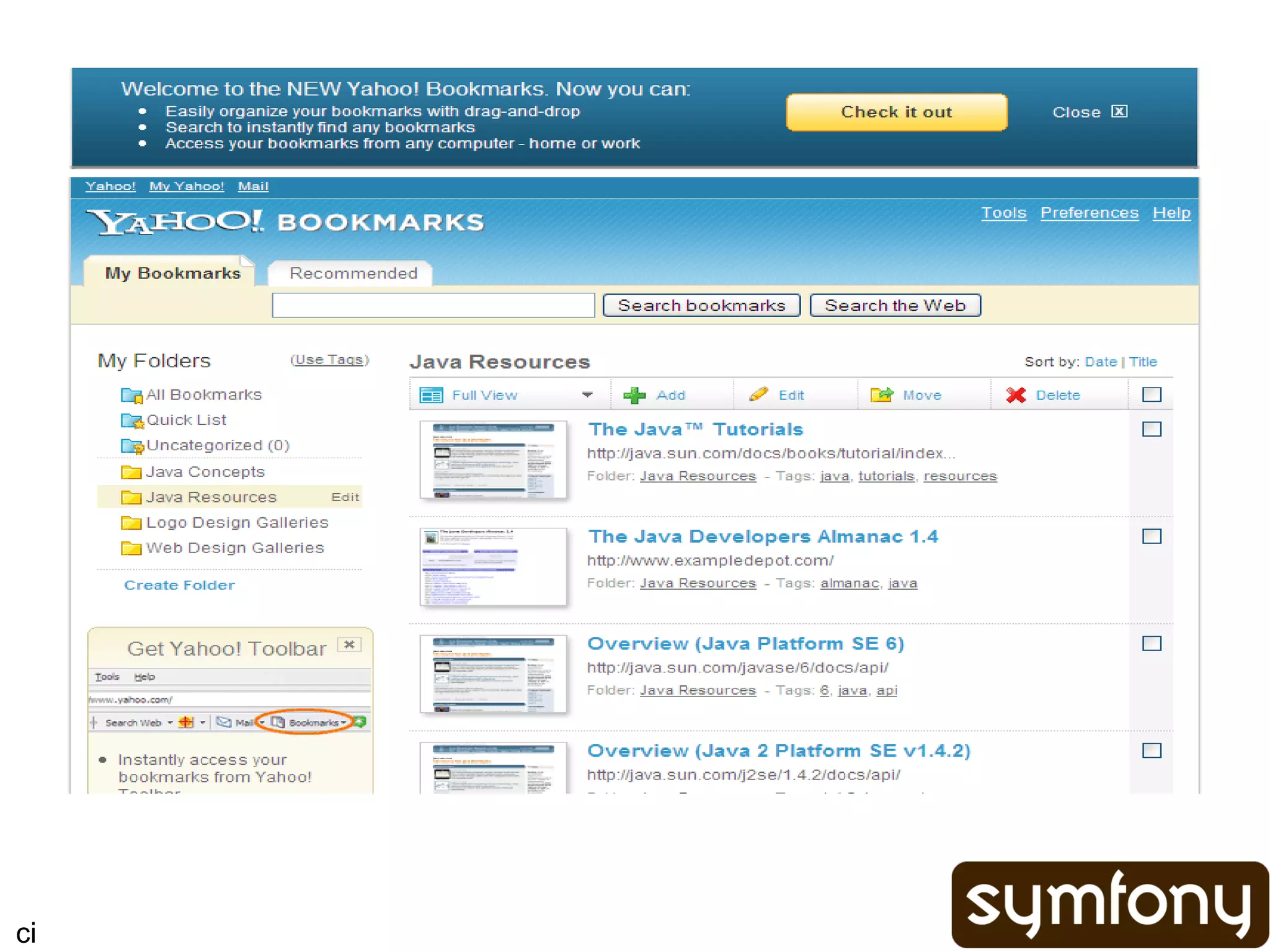Screen dimensions: 1270x952
Task: Open the All Bookmarks folder icon
Action: pyautogui.click(x=131, y=395)
